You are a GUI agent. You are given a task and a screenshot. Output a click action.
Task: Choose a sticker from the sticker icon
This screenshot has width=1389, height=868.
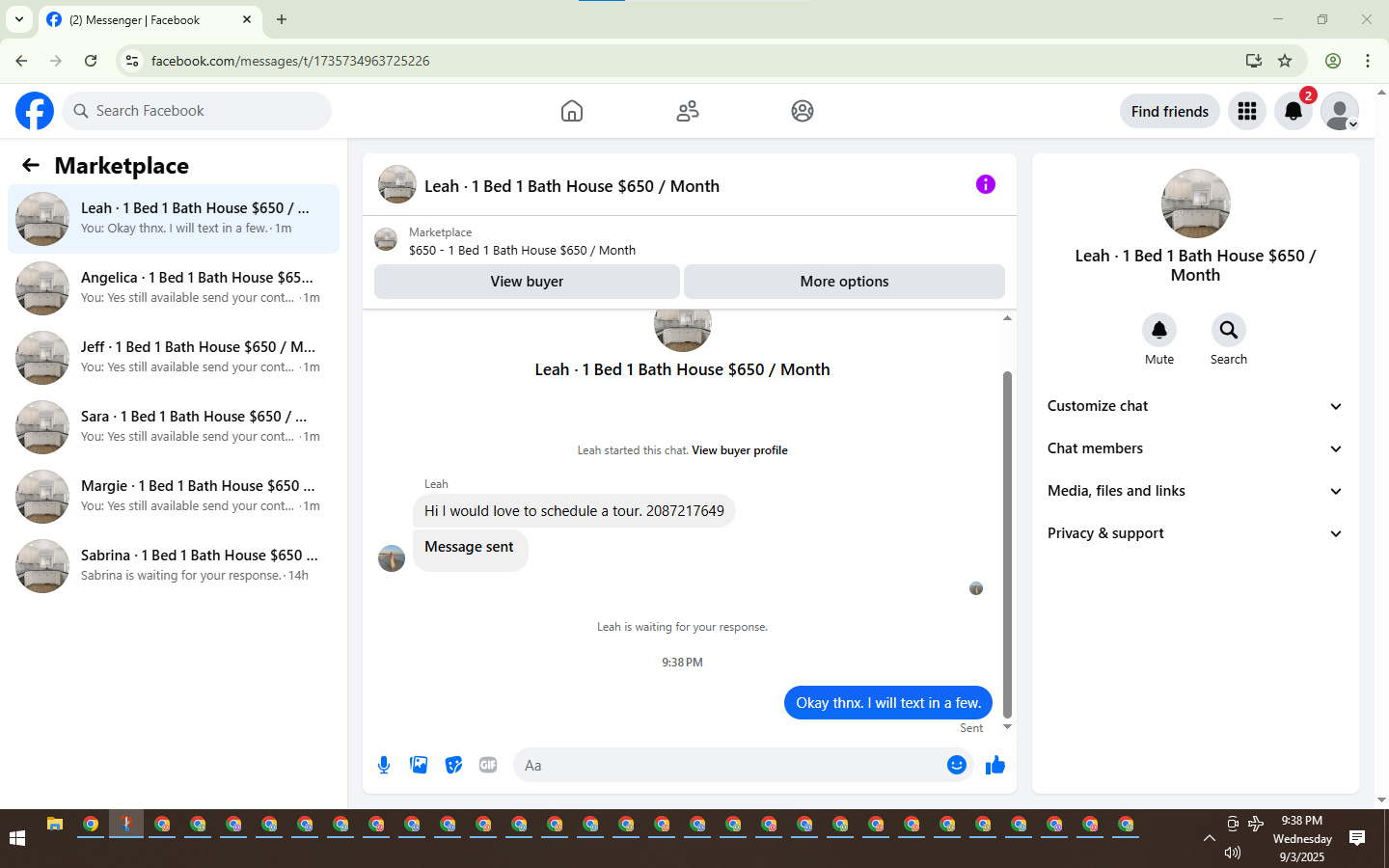pos(453,765)
